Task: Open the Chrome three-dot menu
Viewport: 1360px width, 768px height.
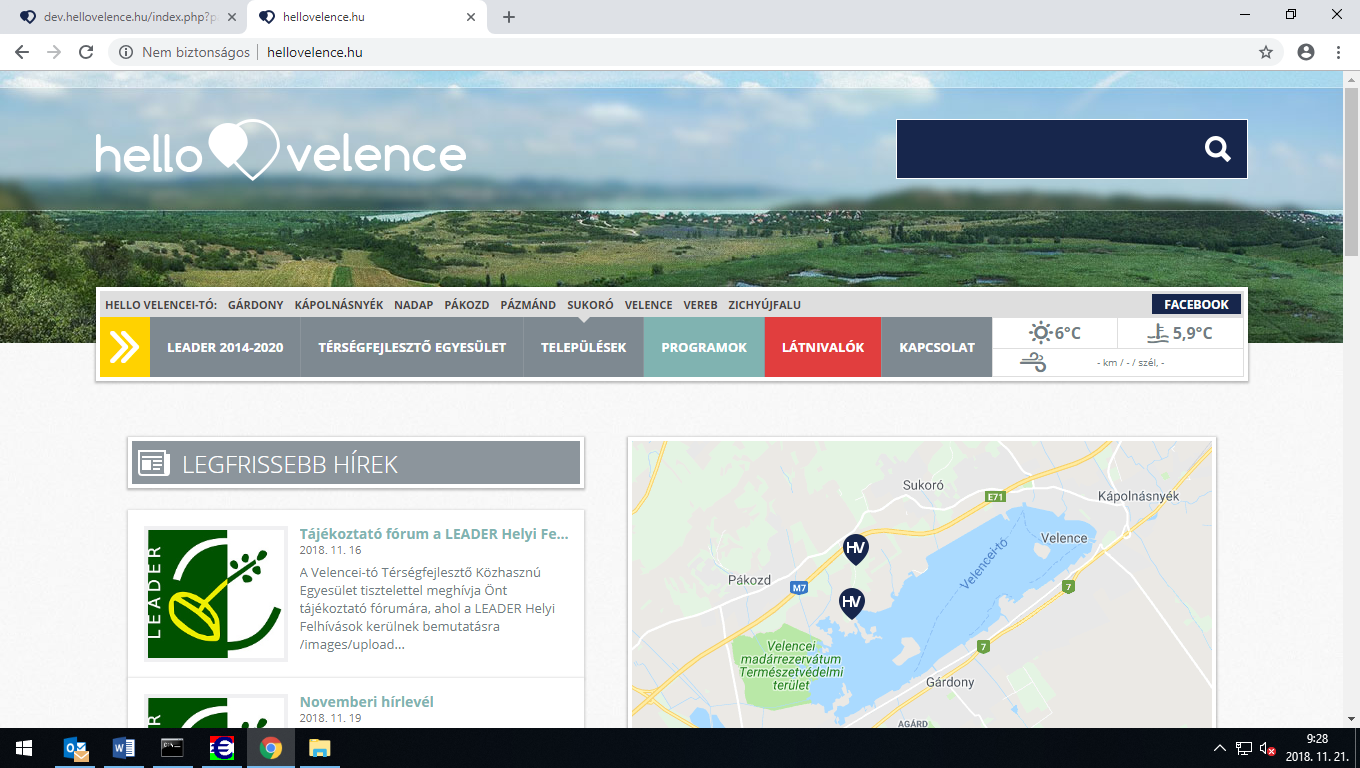Action: point(1338,52)
